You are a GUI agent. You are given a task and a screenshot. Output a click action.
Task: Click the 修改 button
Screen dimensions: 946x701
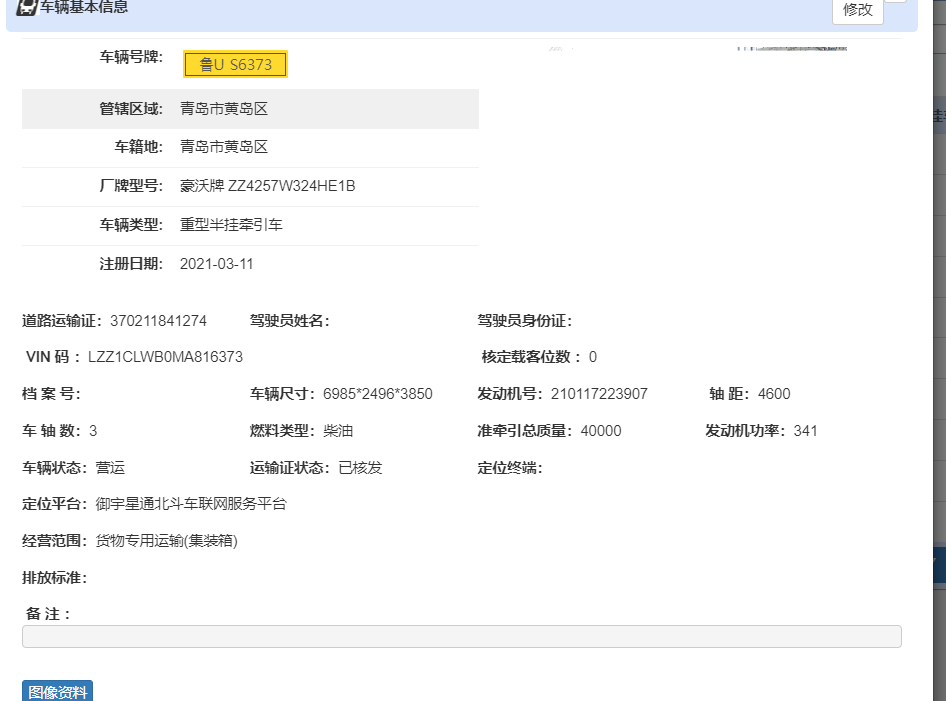pyautogui.click(x=857, y=10)
